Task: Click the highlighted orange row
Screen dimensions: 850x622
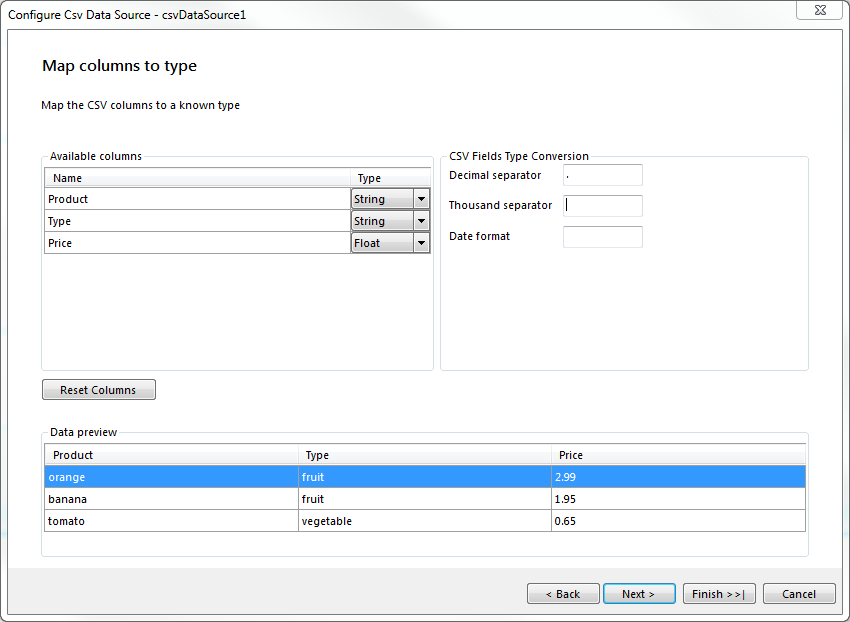Action: pyautogui.click(x=170, y=477)
